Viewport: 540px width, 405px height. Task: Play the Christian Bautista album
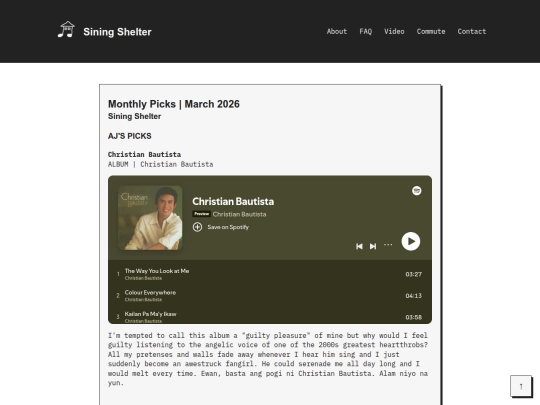point(411,241)
